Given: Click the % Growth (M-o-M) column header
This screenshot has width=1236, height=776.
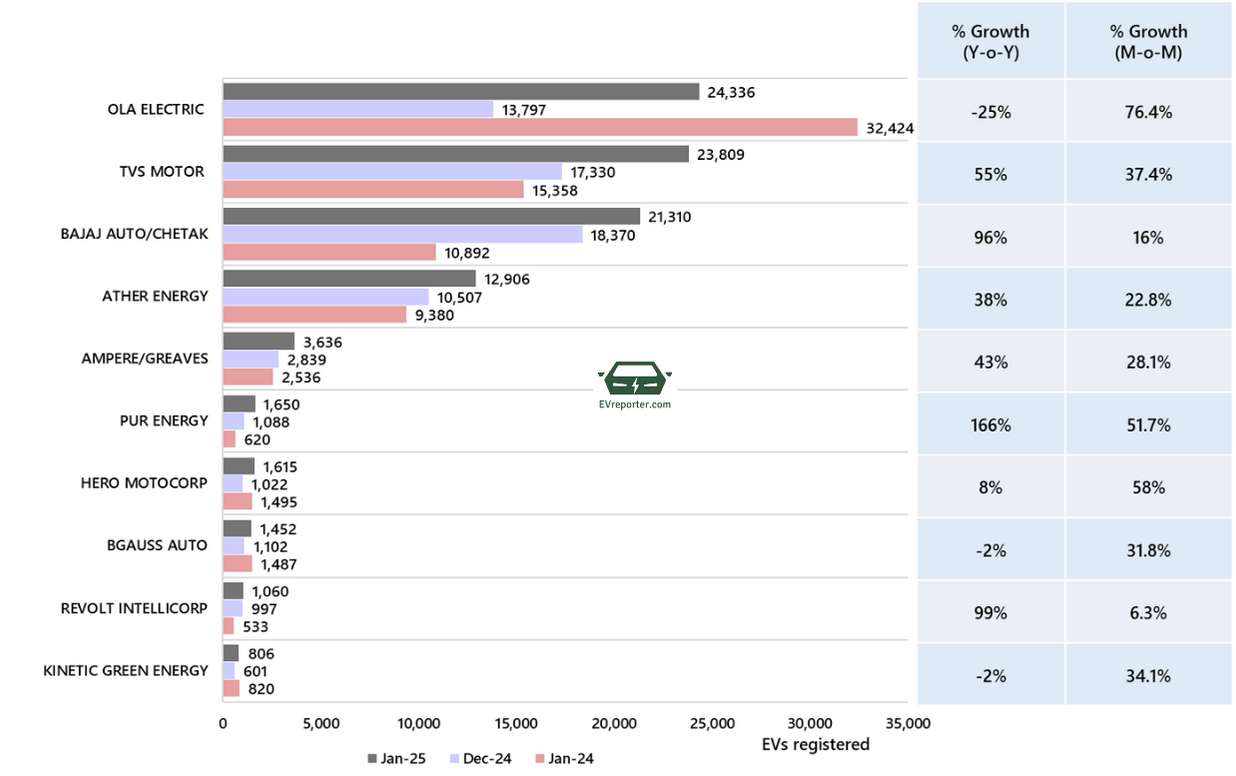Looking at the screenshot, I should click(1148, 42).
